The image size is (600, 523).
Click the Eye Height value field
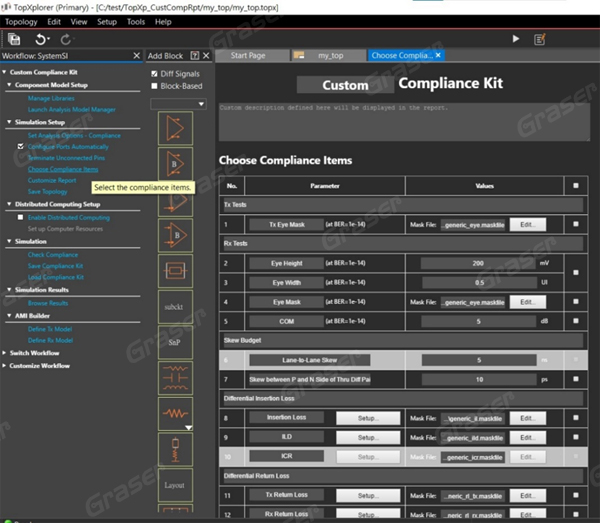point(478,263)
